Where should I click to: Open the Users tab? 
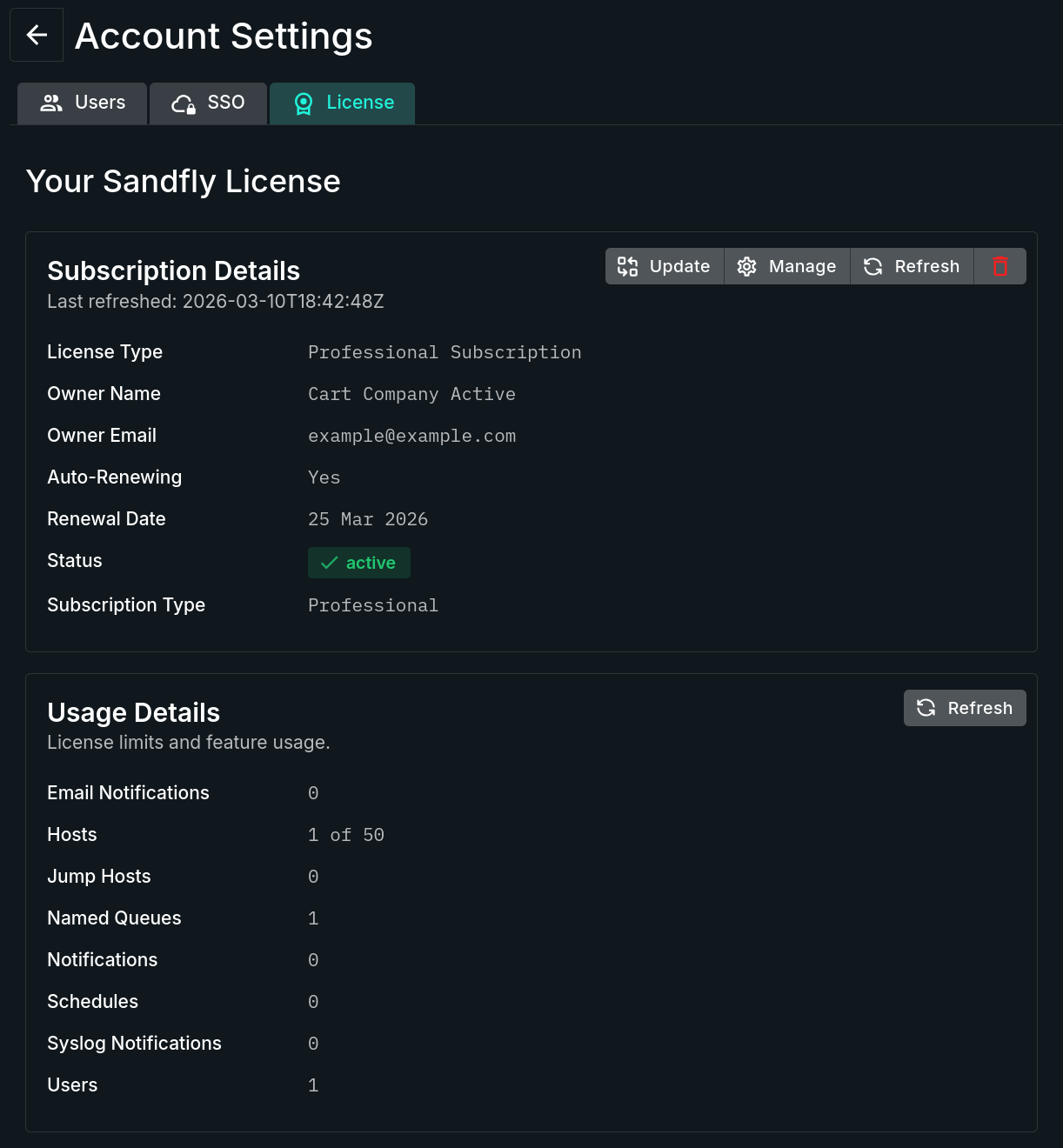click(x=83, y=103)
